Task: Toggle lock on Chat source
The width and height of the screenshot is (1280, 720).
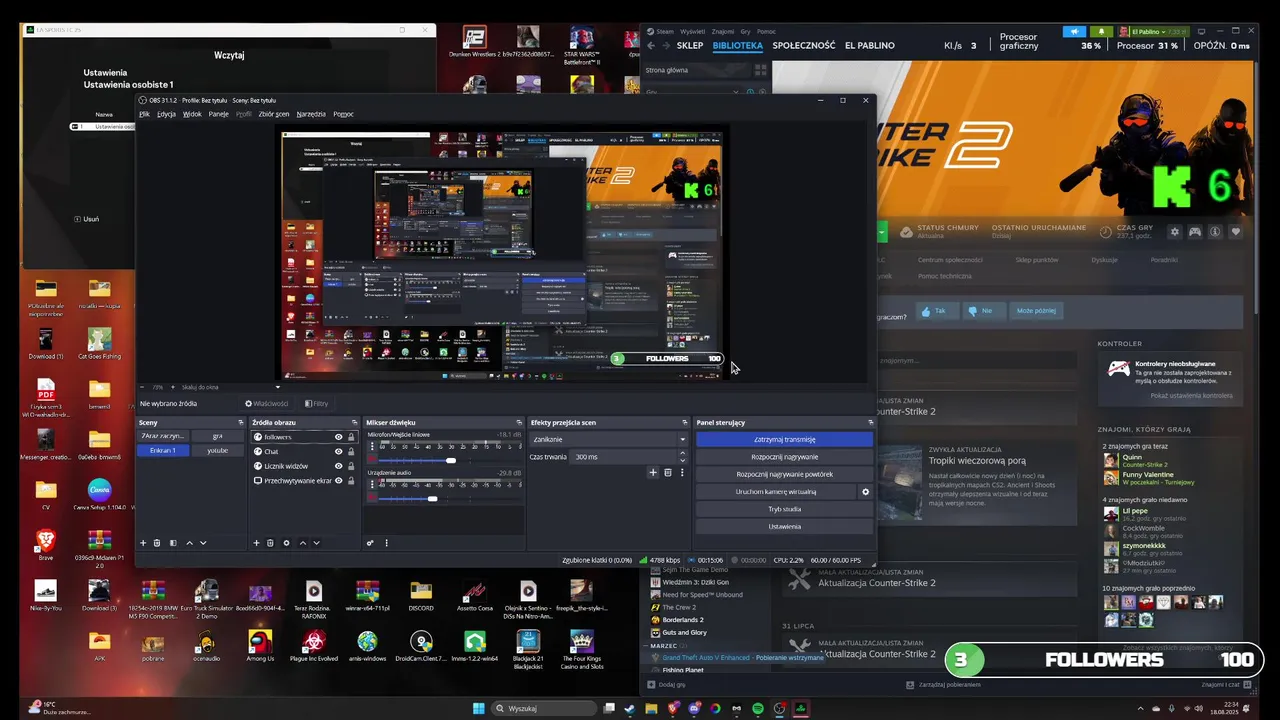Action: point(351,452)
